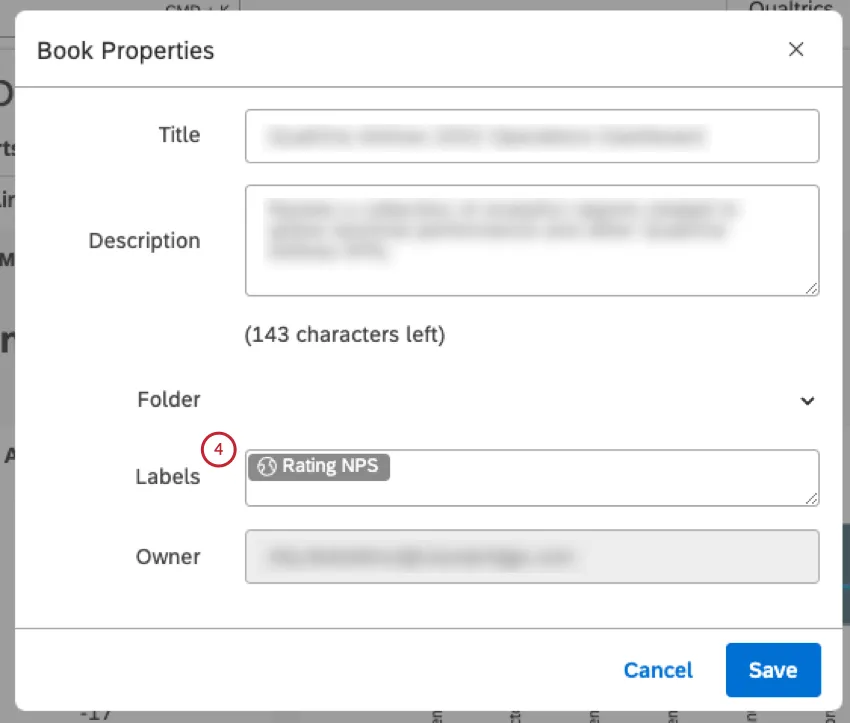Click inside the Title text field
The width and height of the screenshot is (850, 723).
(x=531, y=136)
